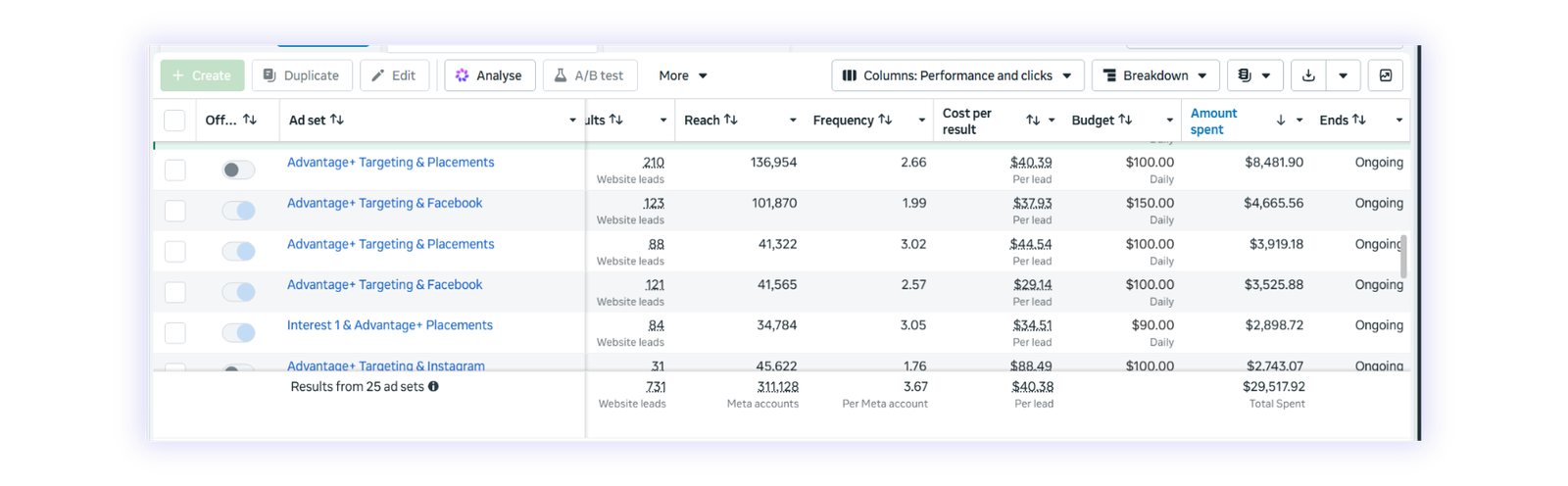Click the Edit button
The height and width of the screenshot is (486, 1568).
tap(394, 75)
